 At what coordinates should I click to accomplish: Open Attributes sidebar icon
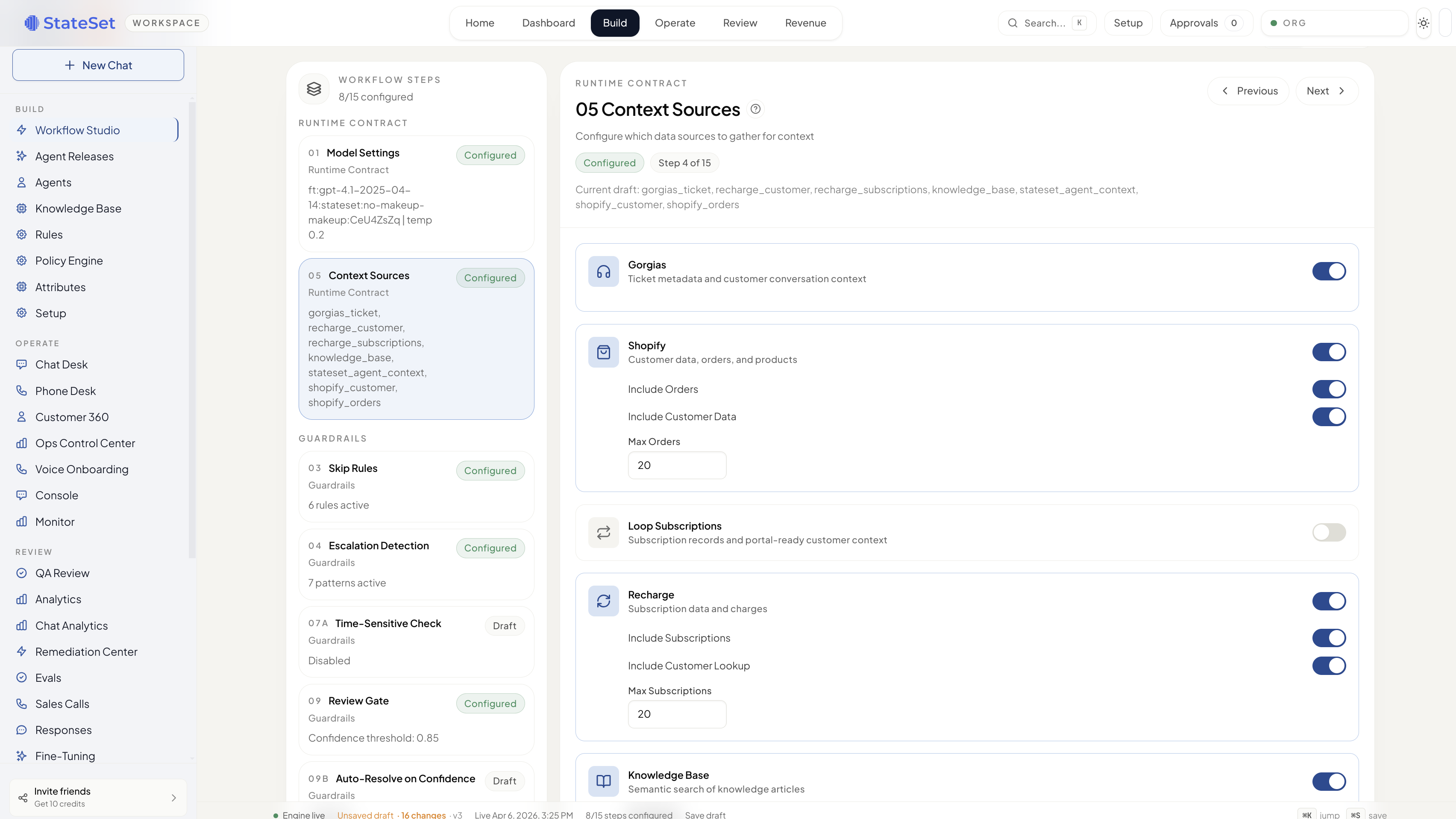click(x=21, y=287)
